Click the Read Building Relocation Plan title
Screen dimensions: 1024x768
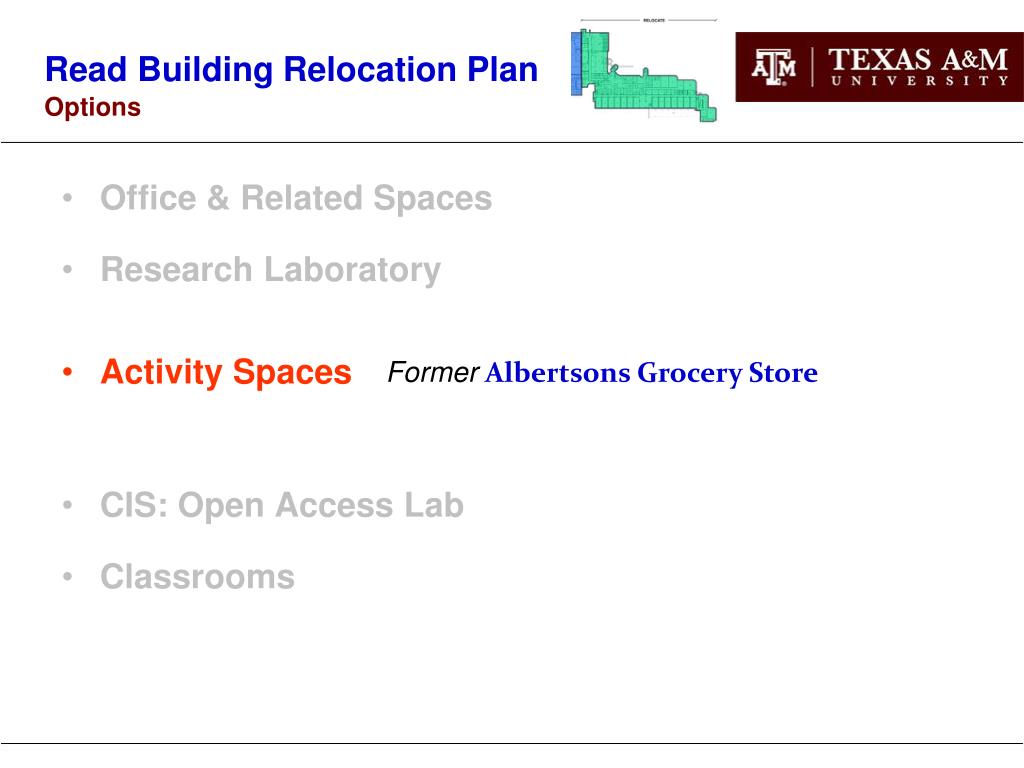tap(291, 70)
